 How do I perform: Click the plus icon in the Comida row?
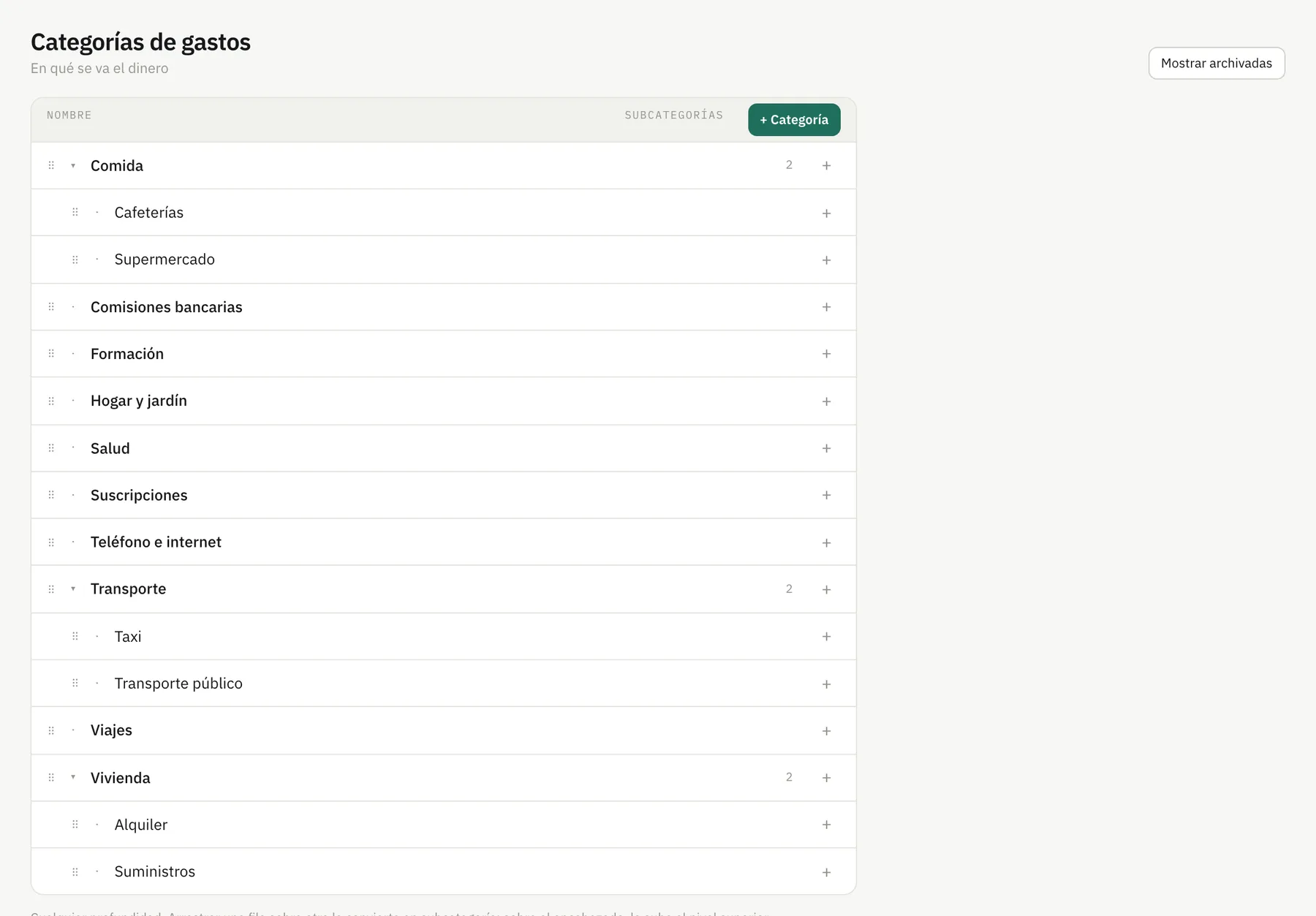826,166
